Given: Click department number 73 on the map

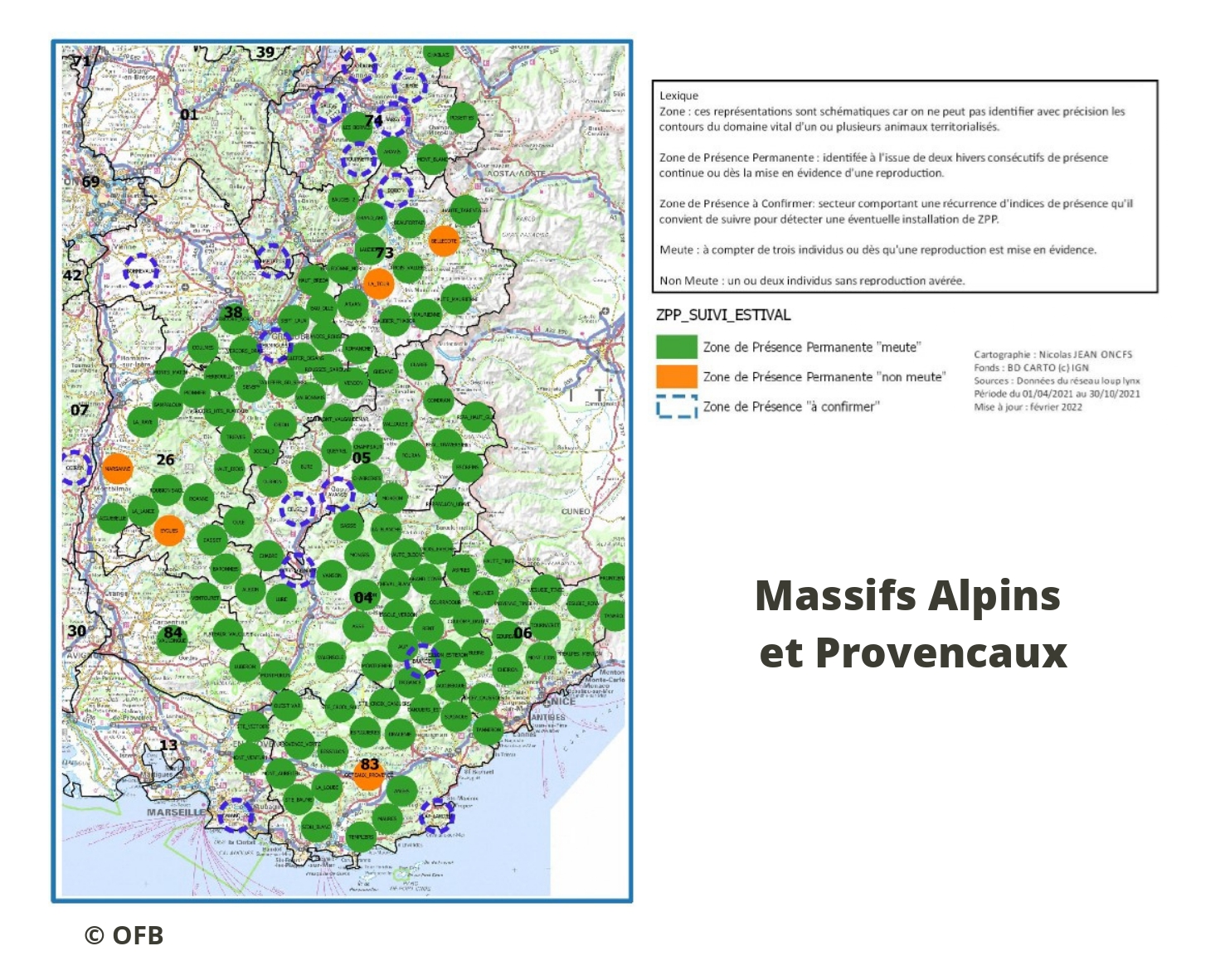Looking at the screenshot, I should coord(384,253).
